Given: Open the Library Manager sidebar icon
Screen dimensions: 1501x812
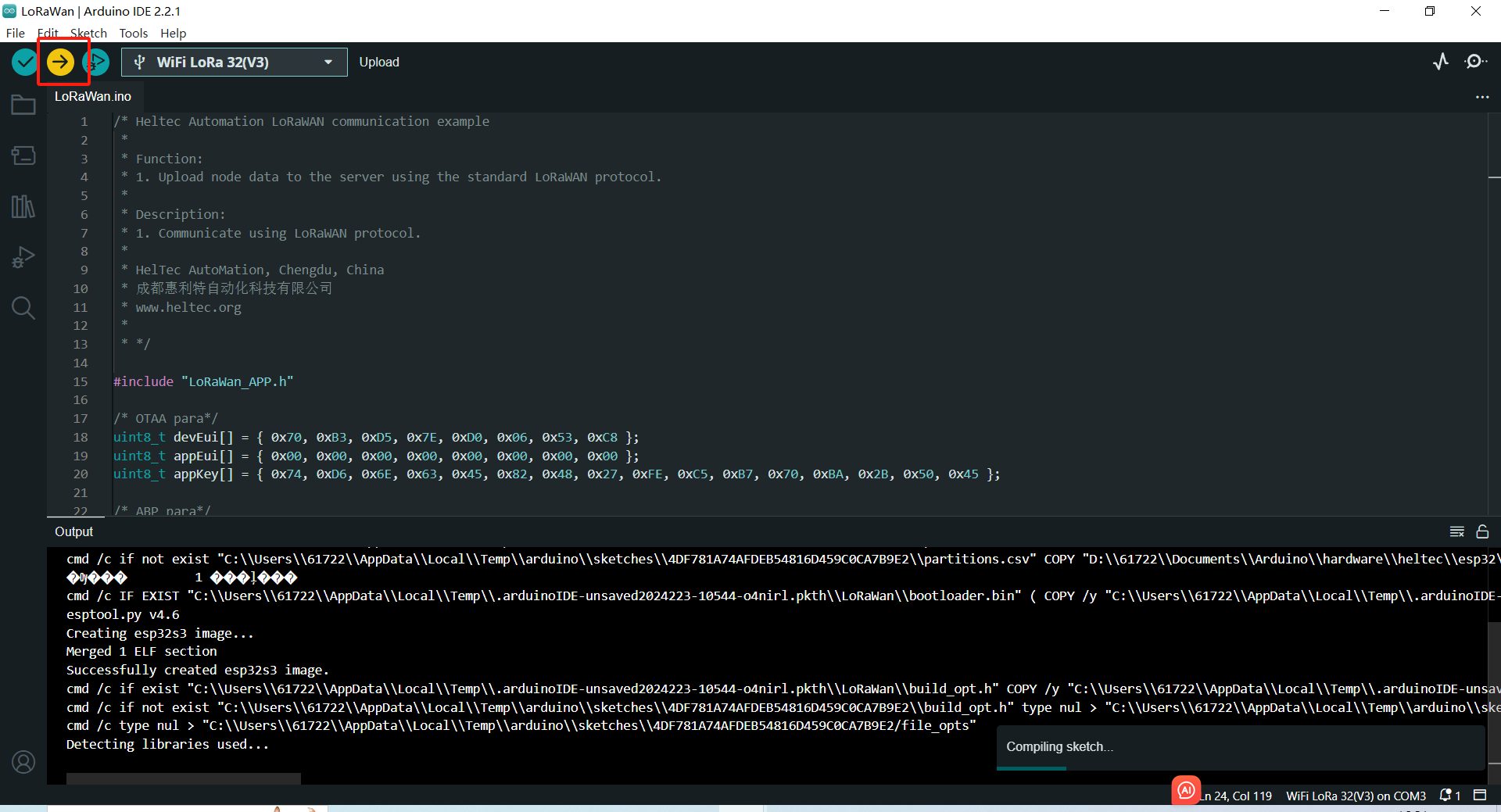Looking at the screenshot, I should point(23,206).
